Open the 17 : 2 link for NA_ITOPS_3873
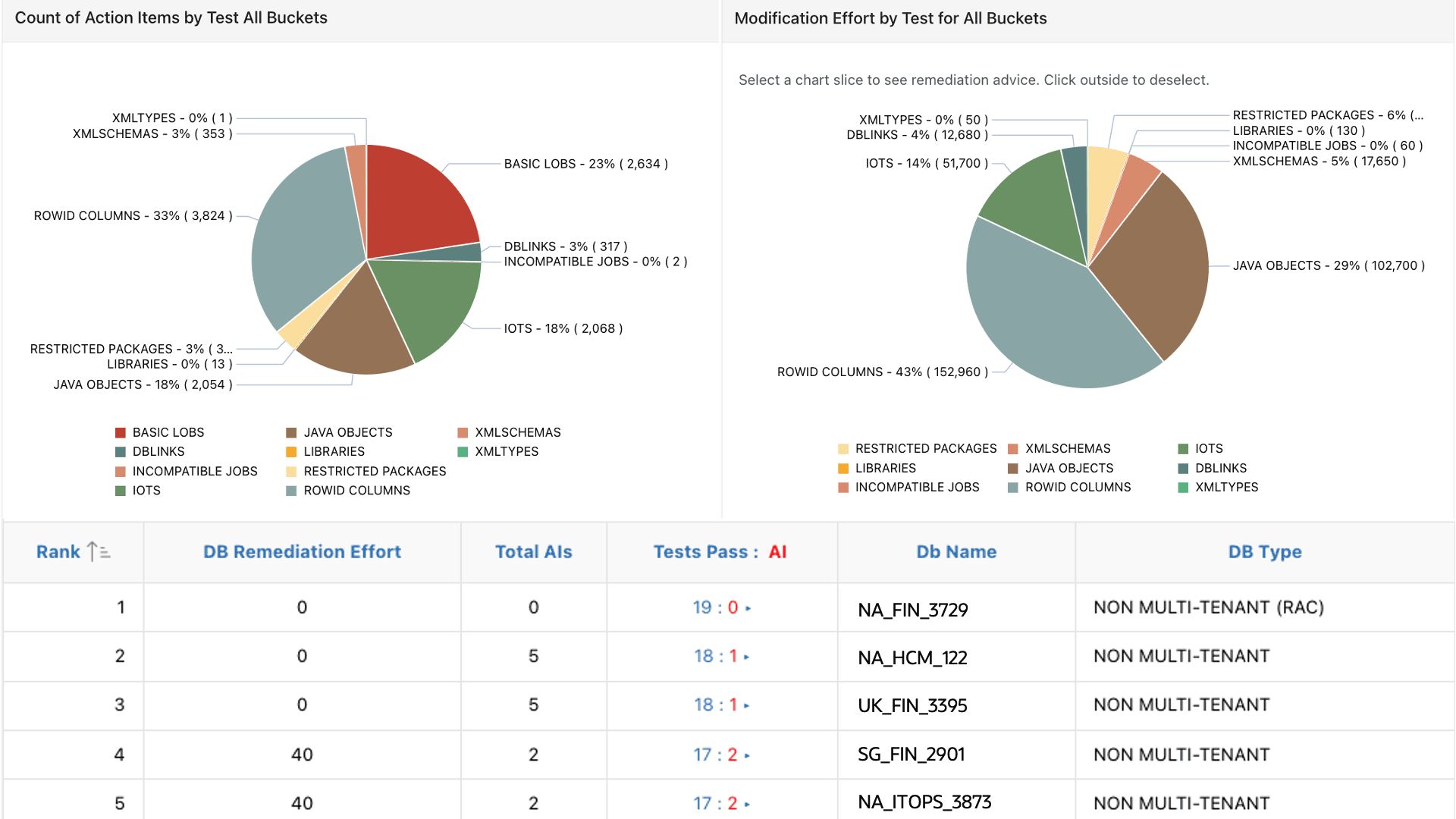This screenshot has width=1456, height=819. (714, 803)
